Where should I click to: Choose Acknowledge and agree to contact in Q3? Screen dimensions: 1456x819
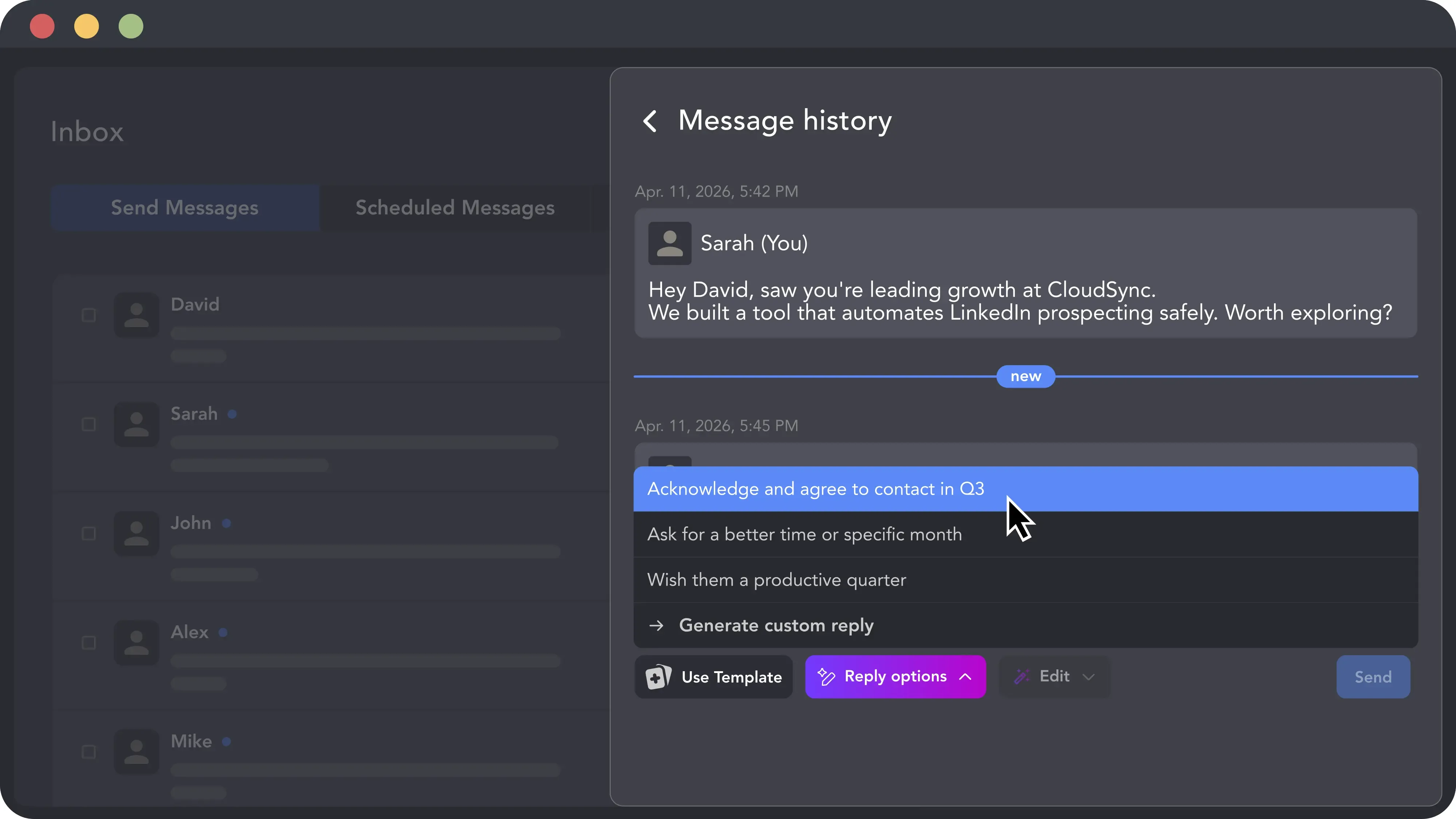coord(1025,489)
